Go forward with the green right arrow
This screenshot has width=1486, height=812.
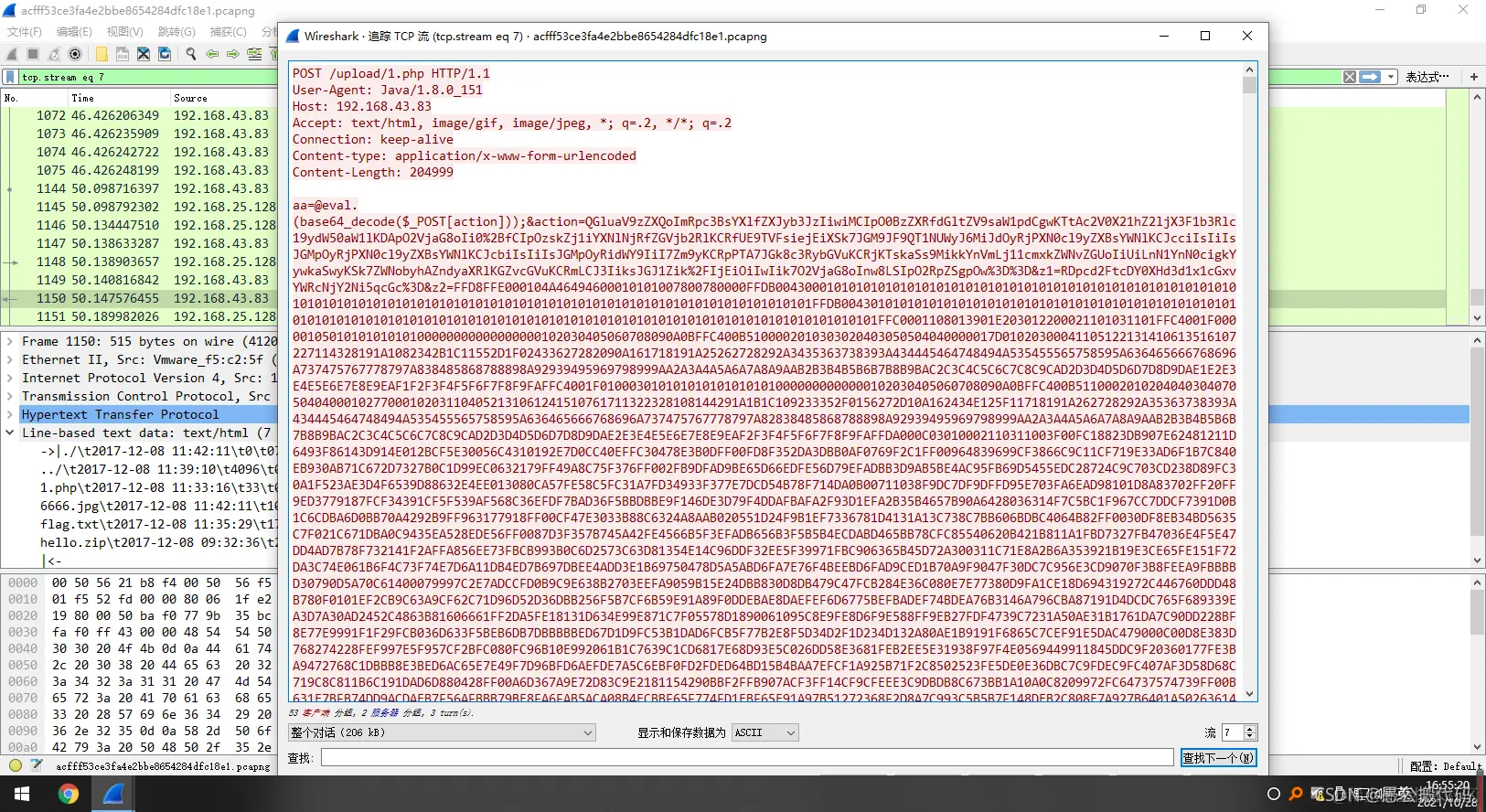pyautogui.click(x=233, y=54)
